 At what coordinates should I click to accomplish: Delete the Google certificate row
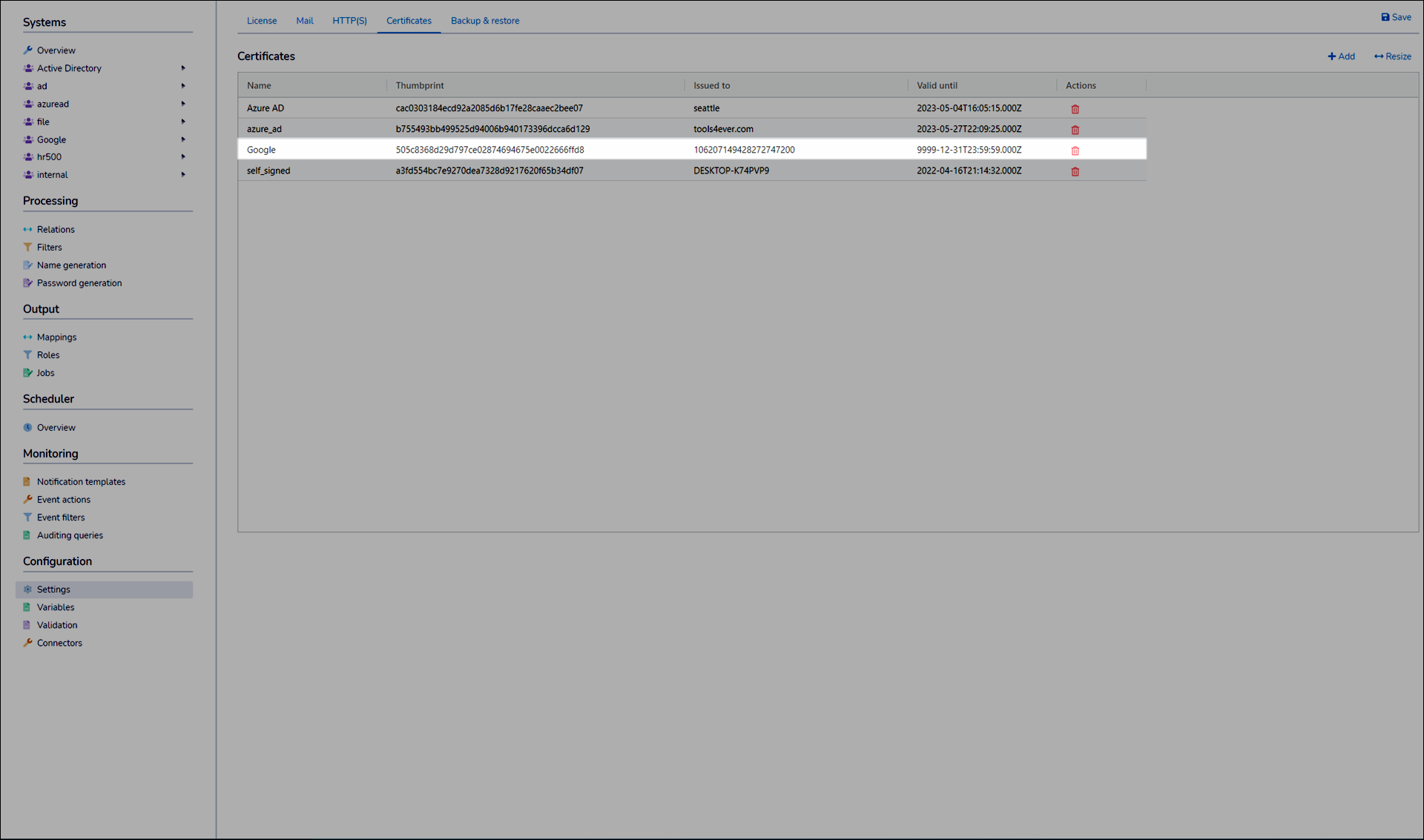coord(1075,151)
